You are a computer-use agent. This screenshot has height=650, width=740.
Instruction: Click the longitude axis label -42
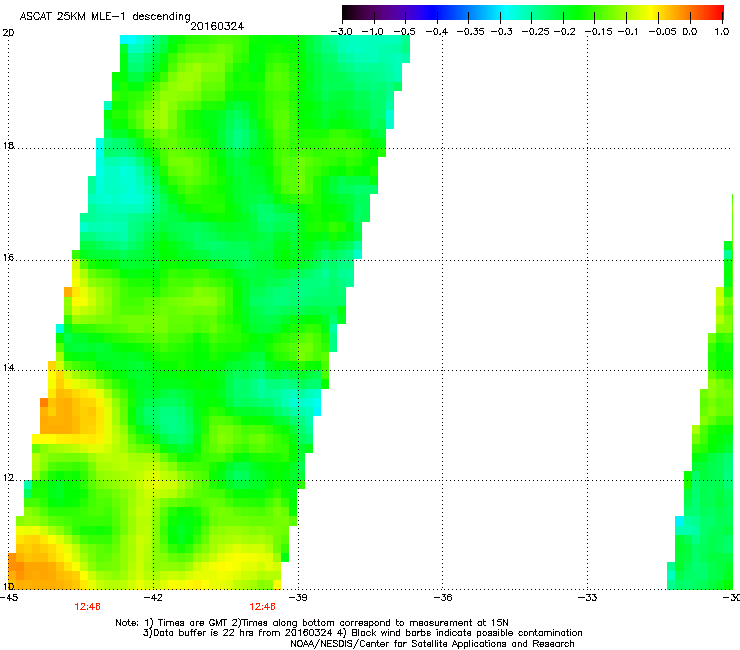152,598
